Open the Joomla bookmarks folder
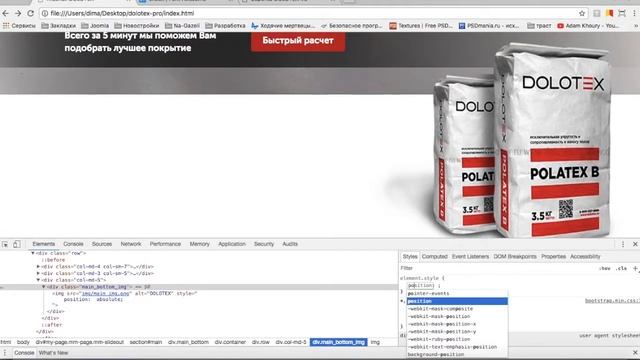This screenshot has width=640, height=360. 95,25
